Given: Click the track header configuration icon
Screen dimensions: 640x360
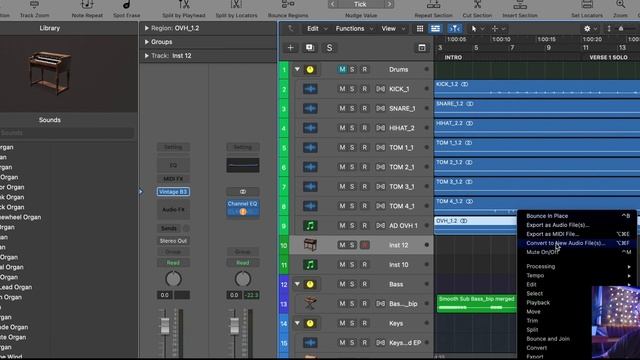Looking at the screenshot, I should [x=422, y=48].
